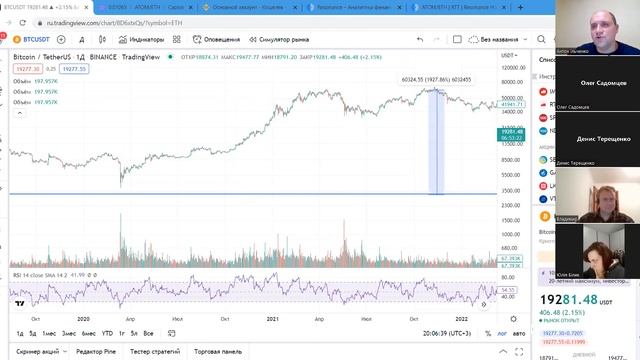Create an alert with Оповещения

click(216, 40)
